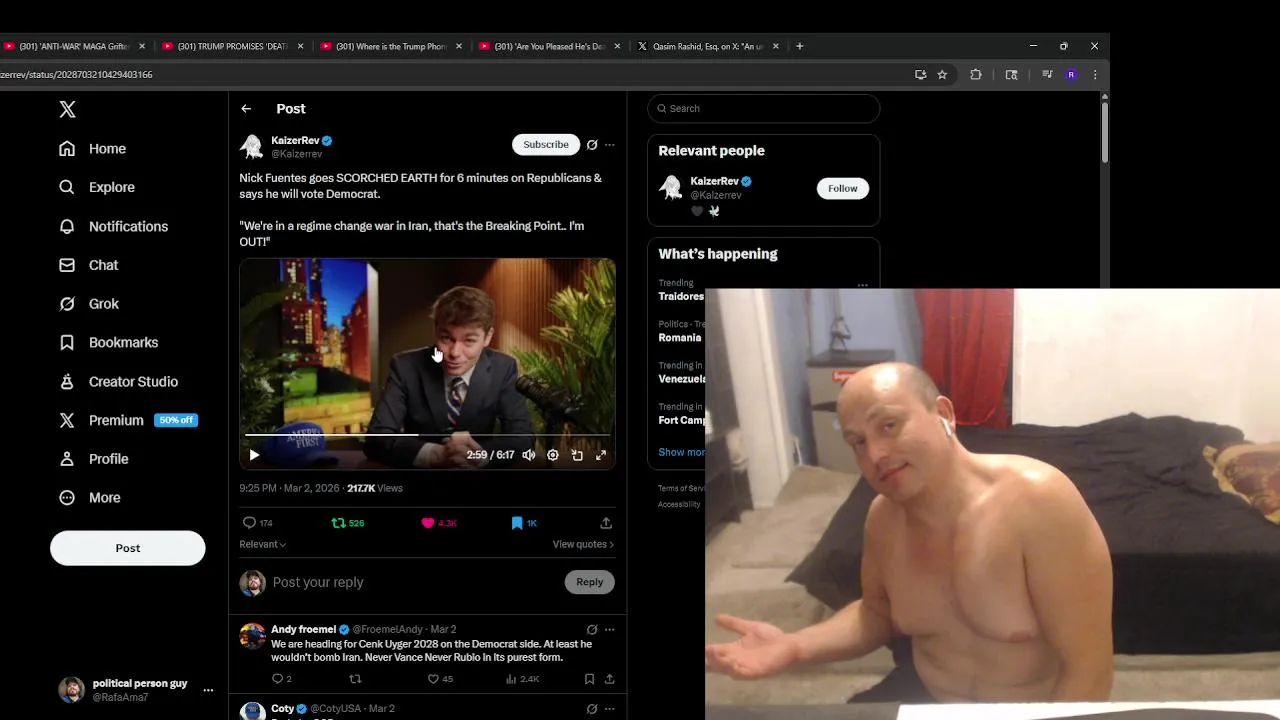Click the X search box
The height and width of the screenshot is (720, 1280).
point(764,108)
